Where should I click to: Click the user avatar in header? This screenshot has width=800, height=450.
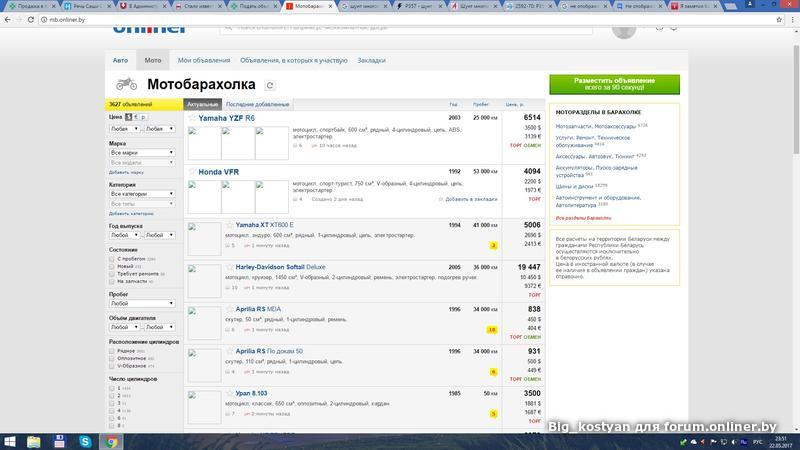click(x=624, y=32)
